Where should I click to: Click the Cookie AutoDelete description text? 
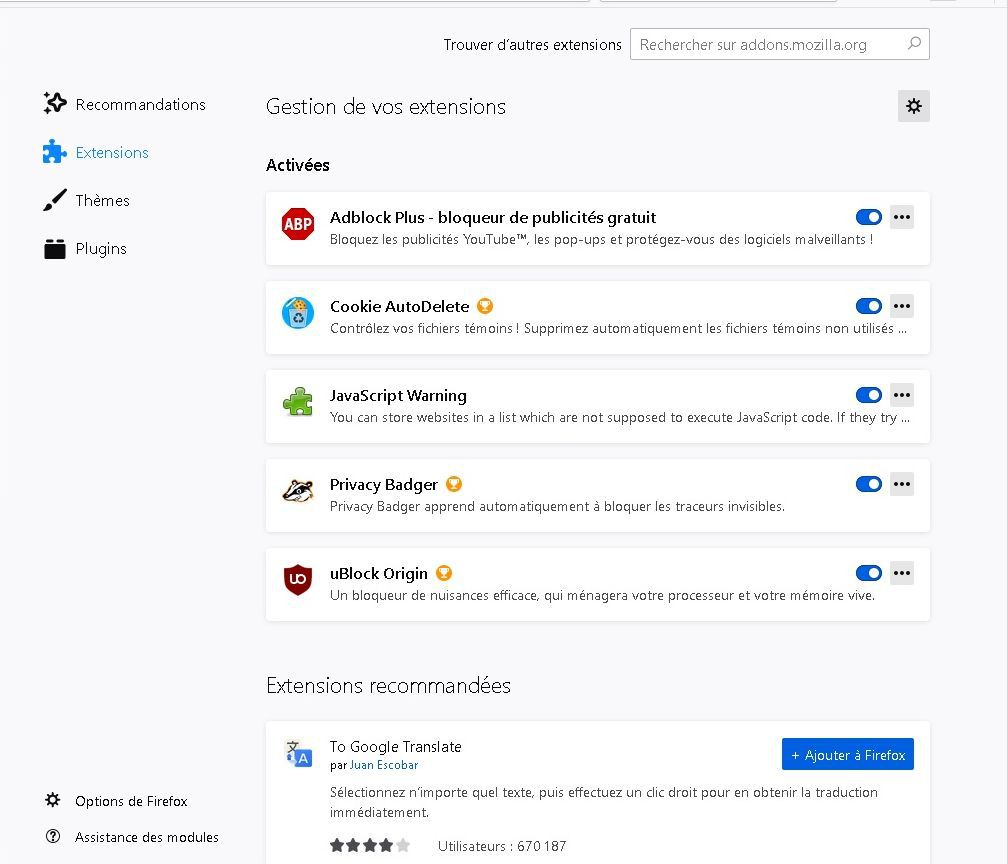(x=618, y=328)
